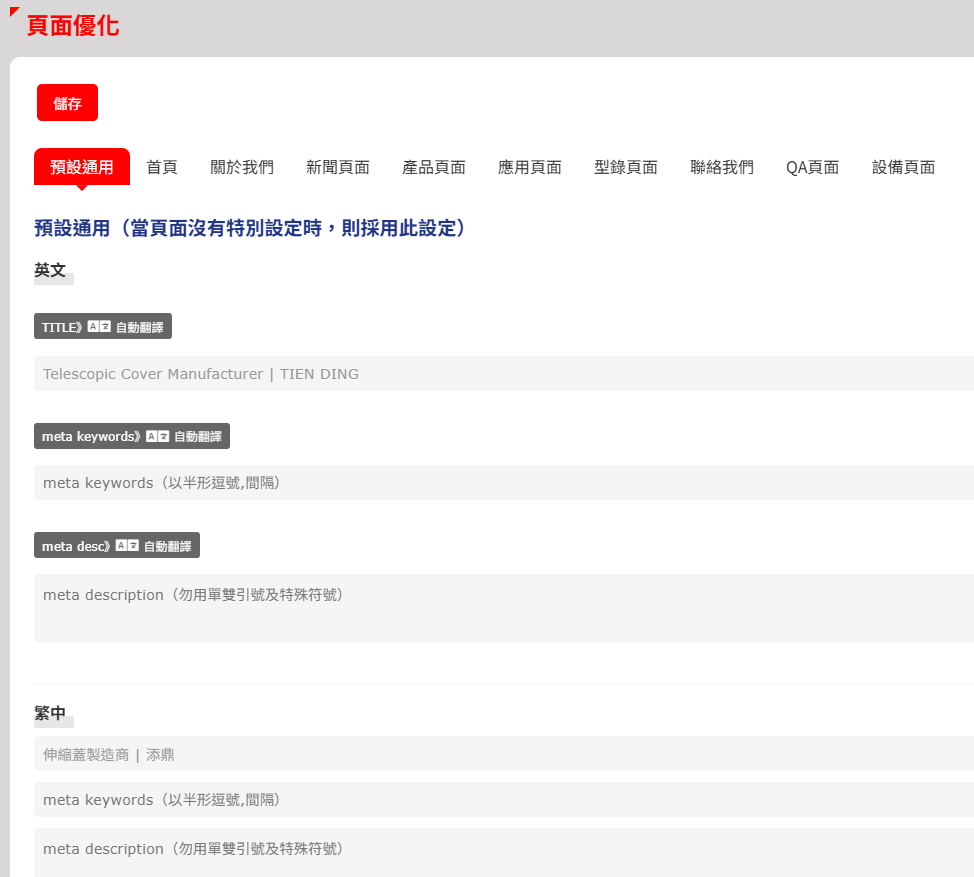Select the 產品頁面 tab
Viewport: 974px width, 877px height.
click(434, 167)
